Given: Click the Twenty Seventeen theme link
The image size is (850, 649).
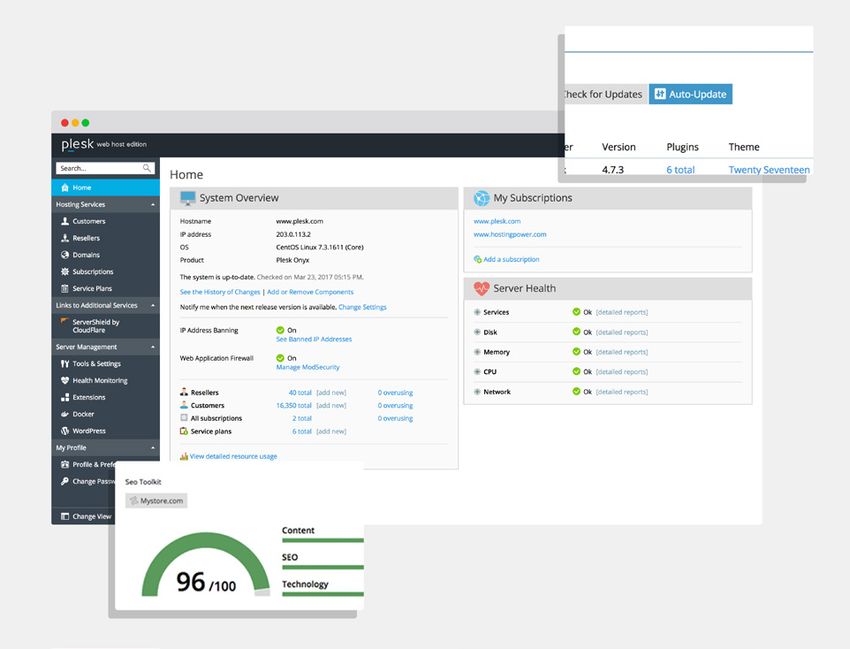Looking at the screenshot, I should pyautogui.click(x=769, y=170).
